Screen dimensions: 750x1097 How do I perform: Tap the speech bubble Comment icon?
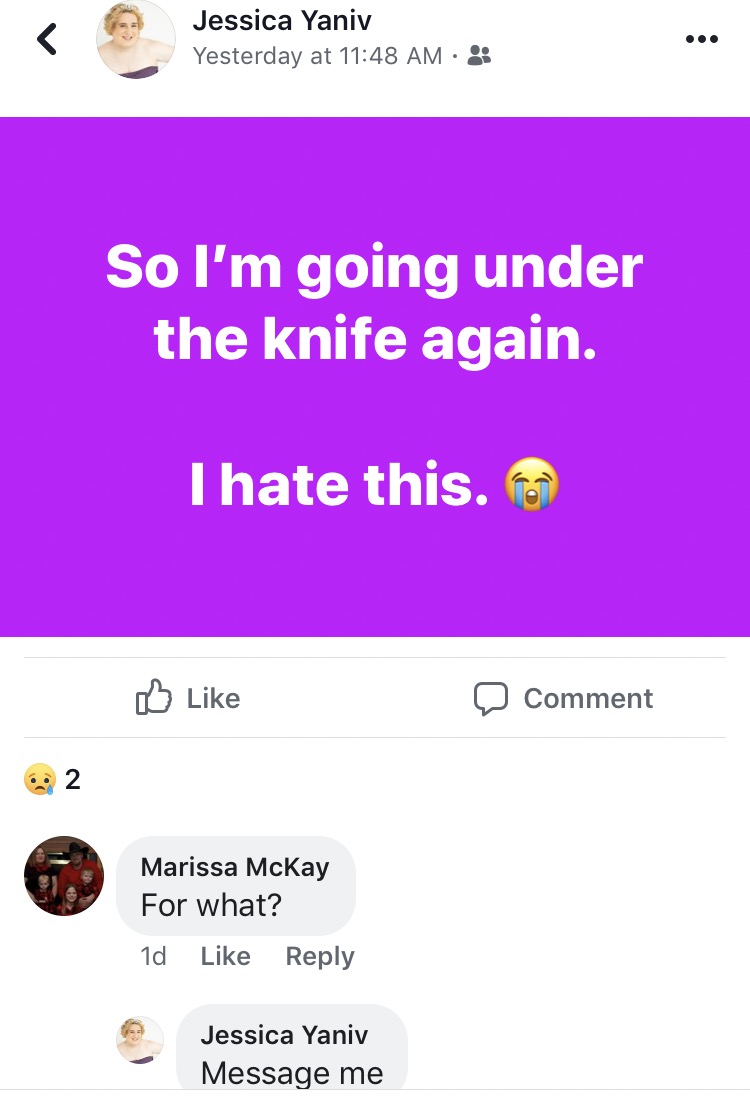click(490, 698)
